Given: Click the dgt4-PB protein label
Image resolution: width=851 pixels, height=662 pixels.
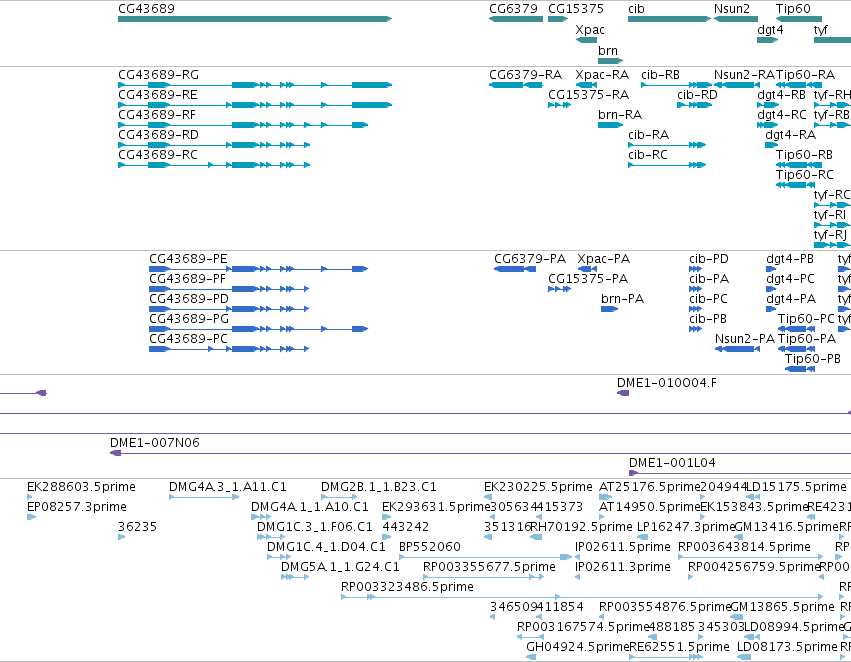Looking at the screenshot, I should tap(790, 259).
